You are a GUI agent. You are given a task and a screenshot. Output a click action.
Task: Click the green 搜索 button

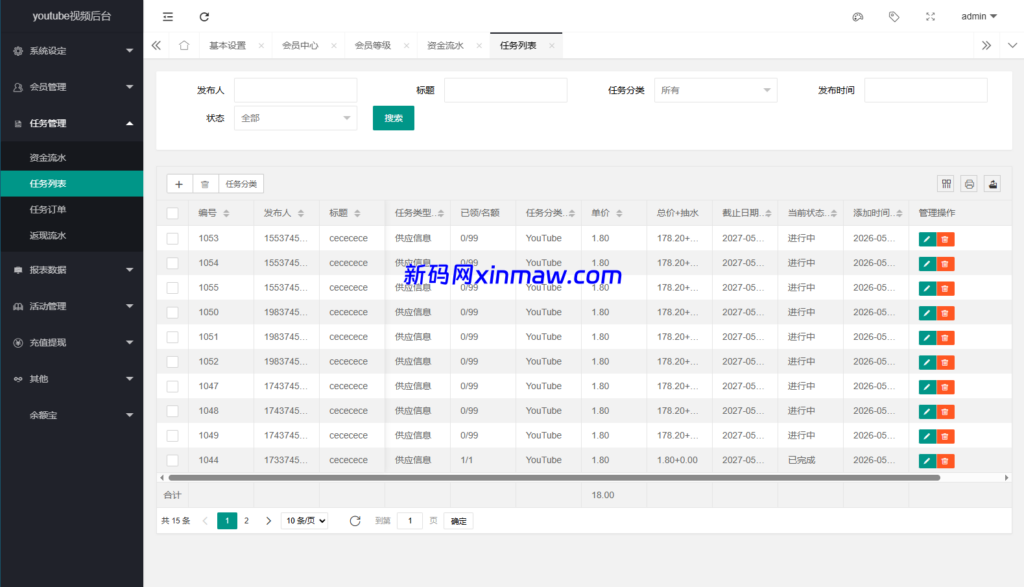pyautogui.click(x=393, y=118)
